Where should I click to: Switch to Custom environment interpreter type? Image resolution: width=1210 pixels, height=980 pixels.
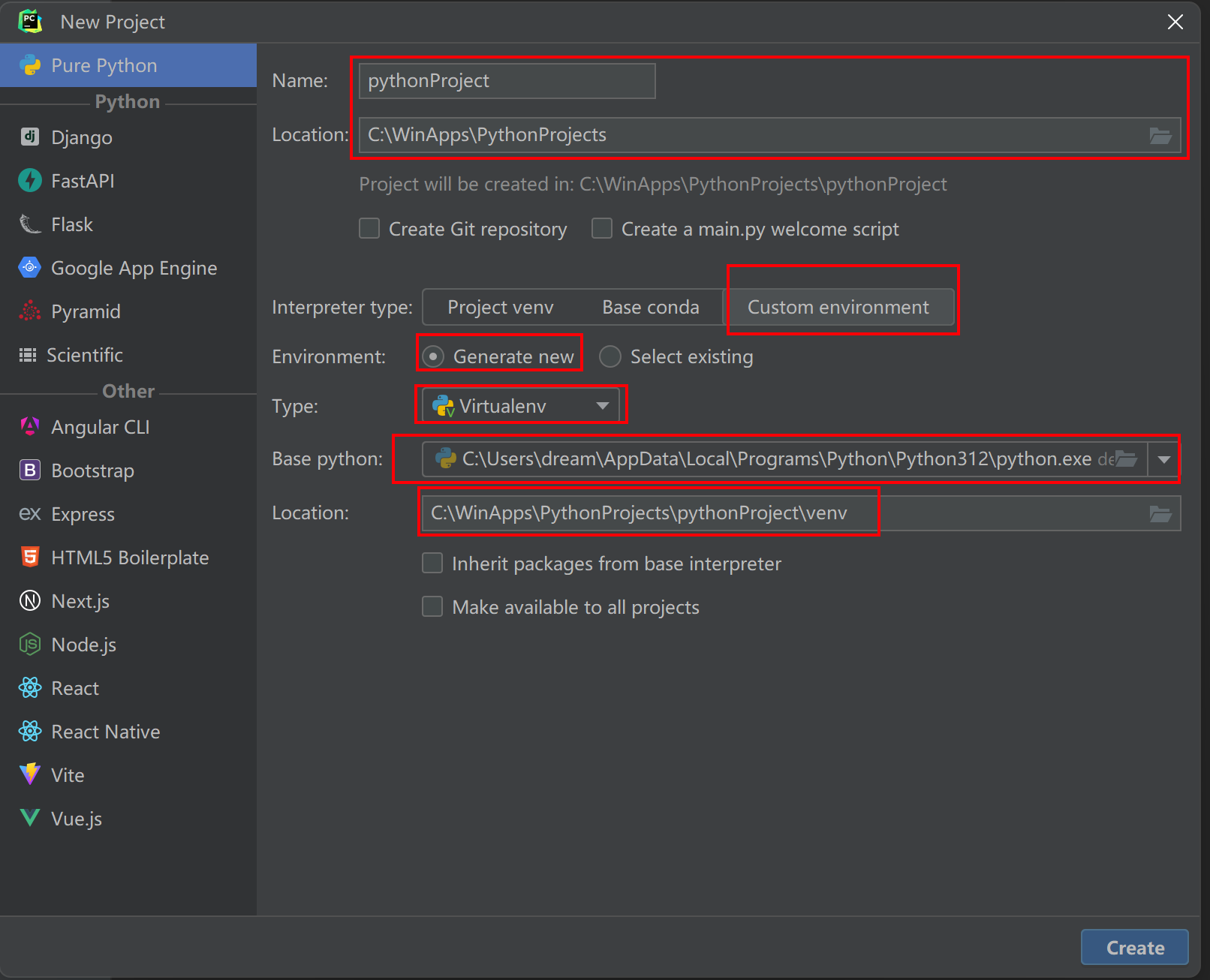click(838, 307)
